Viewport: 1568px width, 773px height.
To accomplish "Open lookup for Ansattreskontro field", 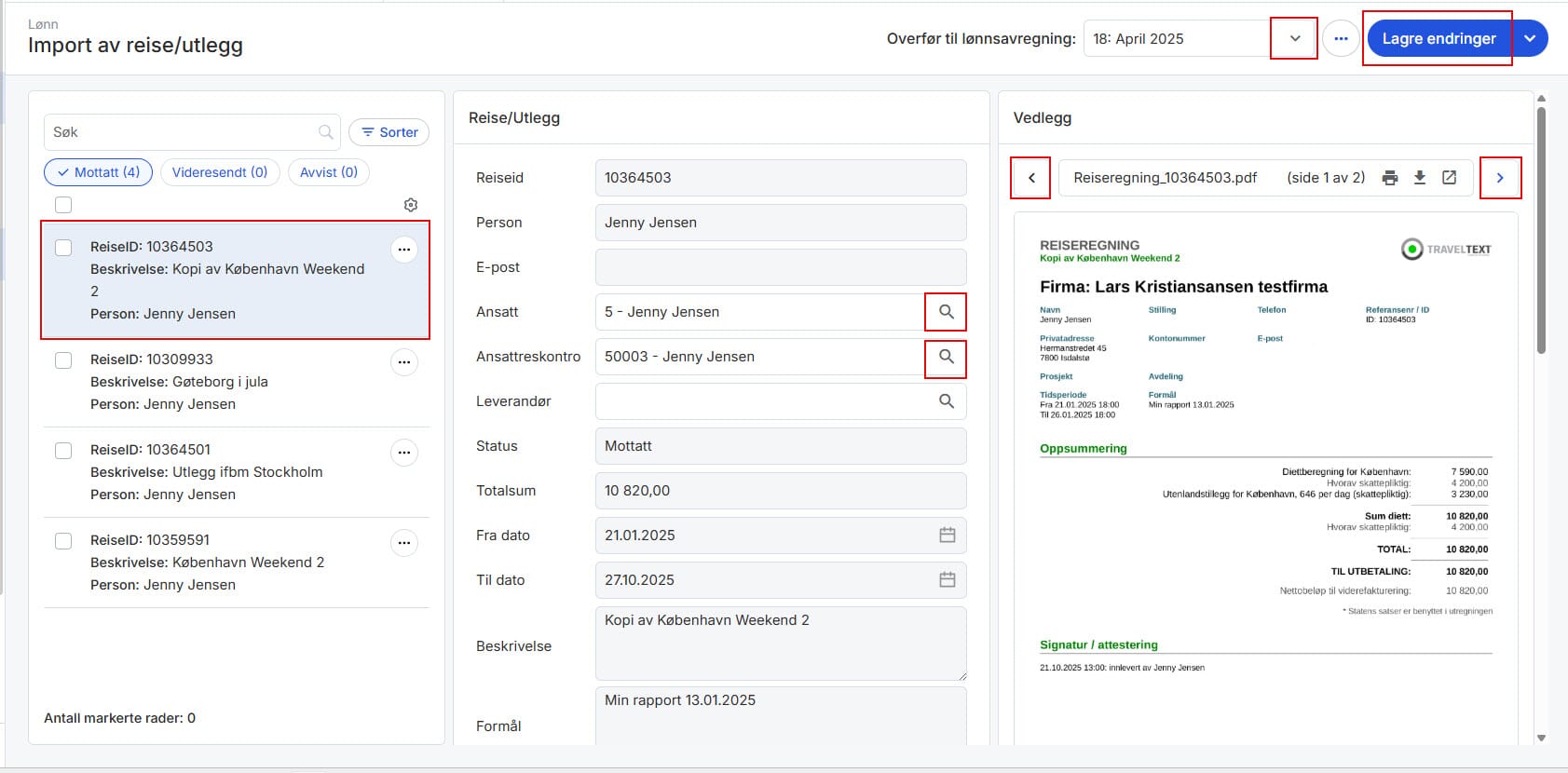I will tap(946, 357).
